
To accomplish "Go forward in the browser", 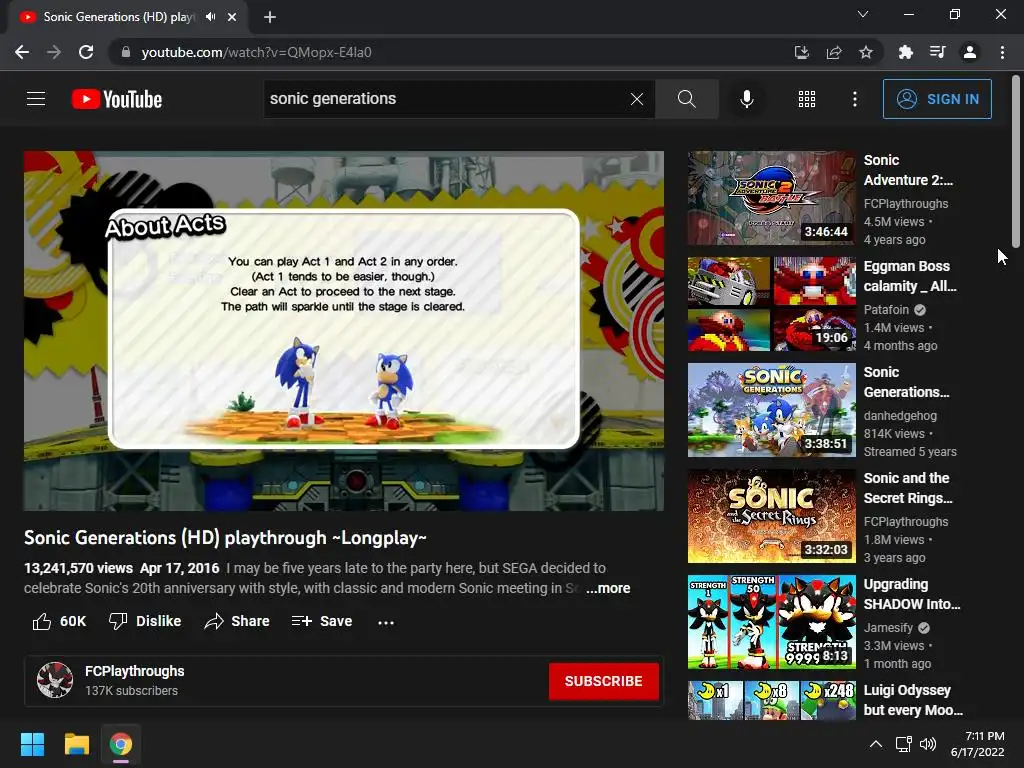I will [x=54, y=52].
